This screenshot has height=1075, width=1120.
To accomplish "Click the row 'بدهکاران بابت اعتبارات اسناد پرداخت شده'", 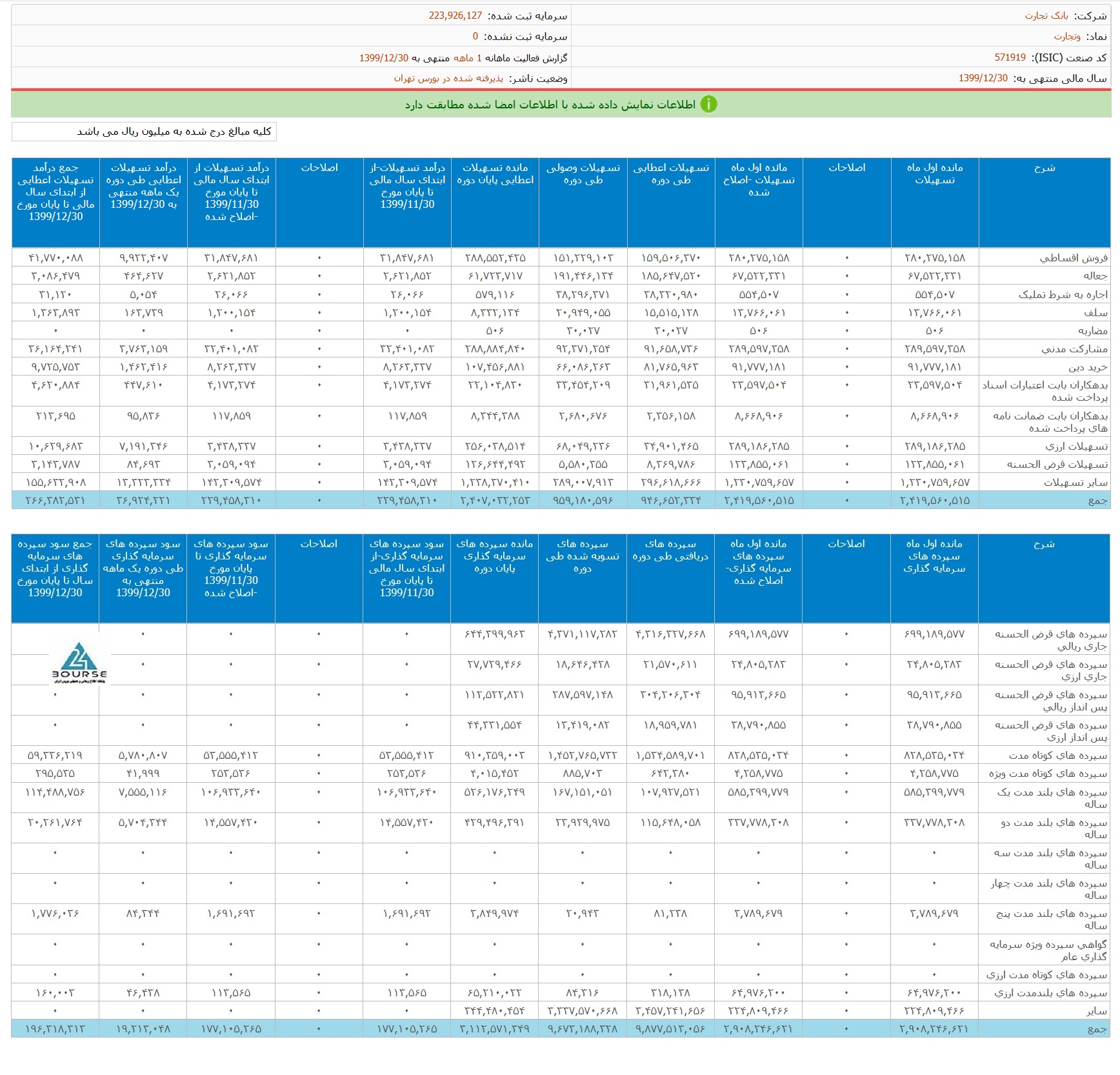I will pyautogui.click(x=1045, y=391).
